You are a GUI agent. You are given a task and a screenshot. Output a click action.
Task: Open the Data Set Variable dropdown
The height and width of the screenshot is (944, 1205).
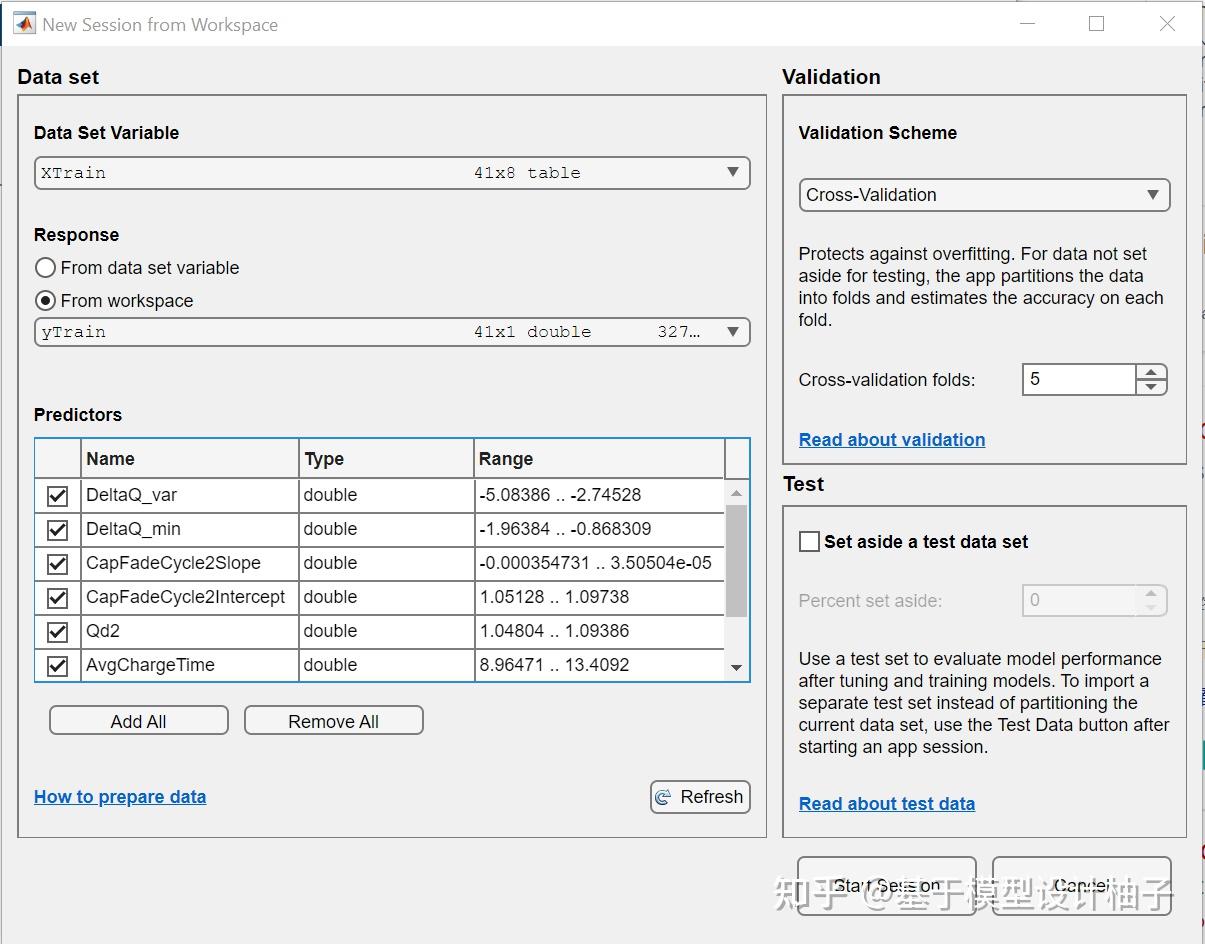pyautogui.click(x=392, y=173)
